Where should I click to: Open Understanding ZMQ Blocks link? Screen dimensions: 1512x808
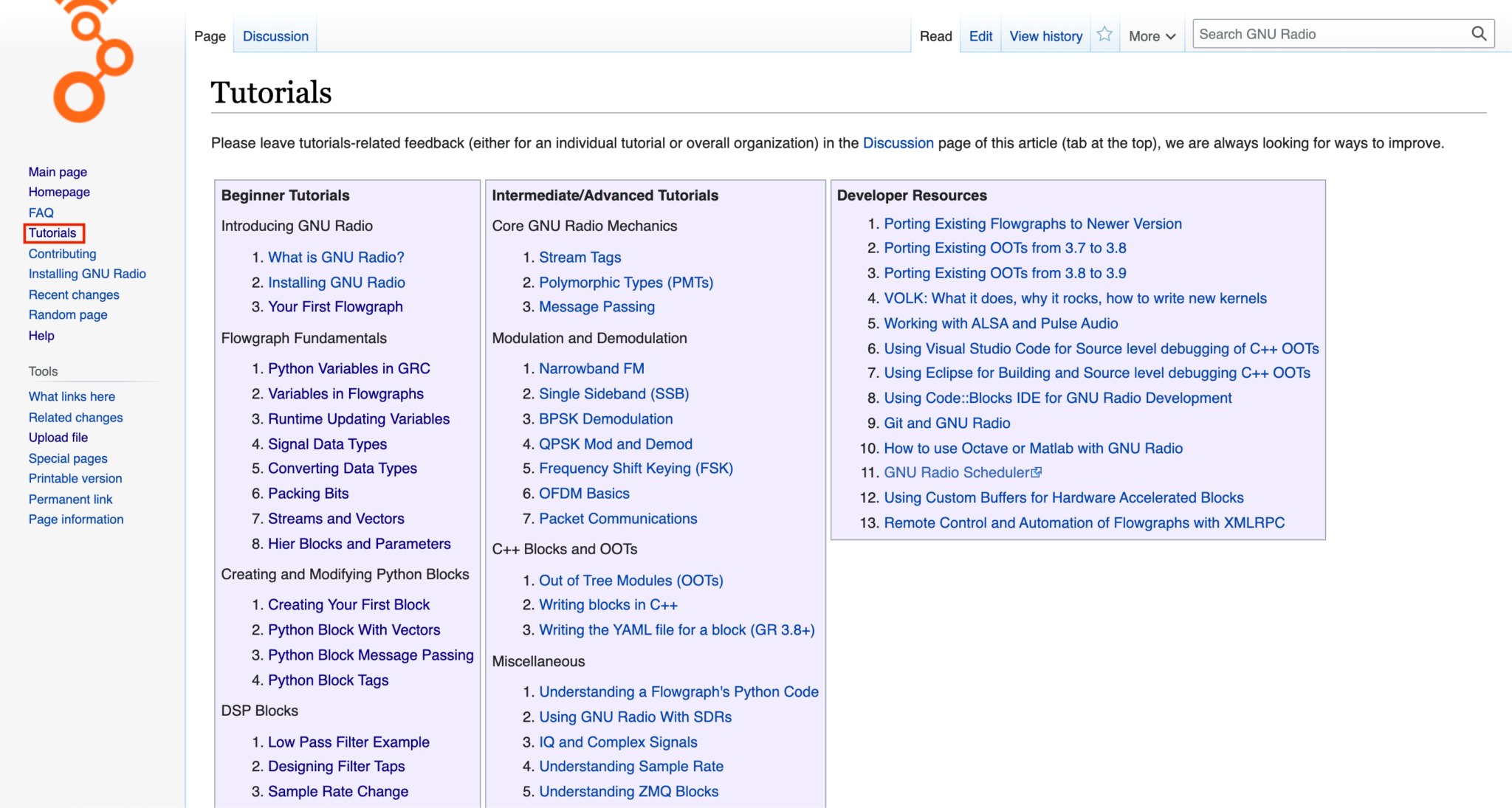click(628, 791)
